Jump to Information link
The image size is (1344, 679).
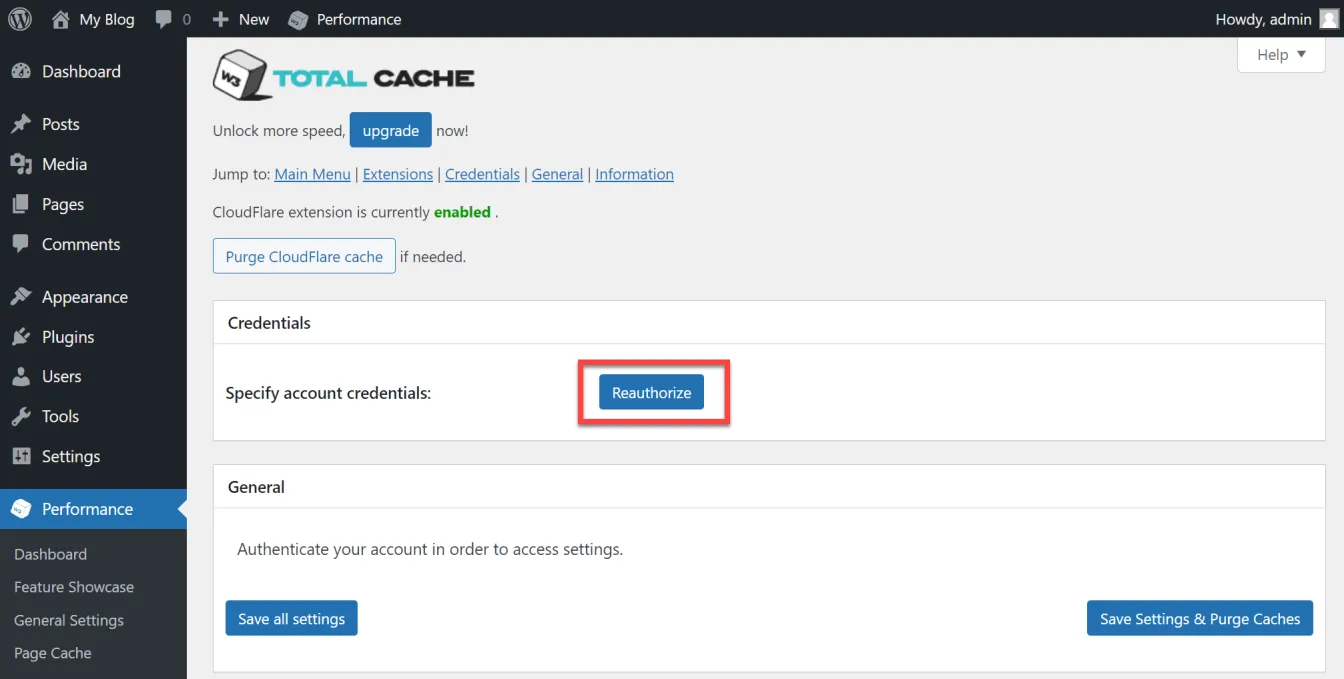pyautogui.click(x=634, y=174)
